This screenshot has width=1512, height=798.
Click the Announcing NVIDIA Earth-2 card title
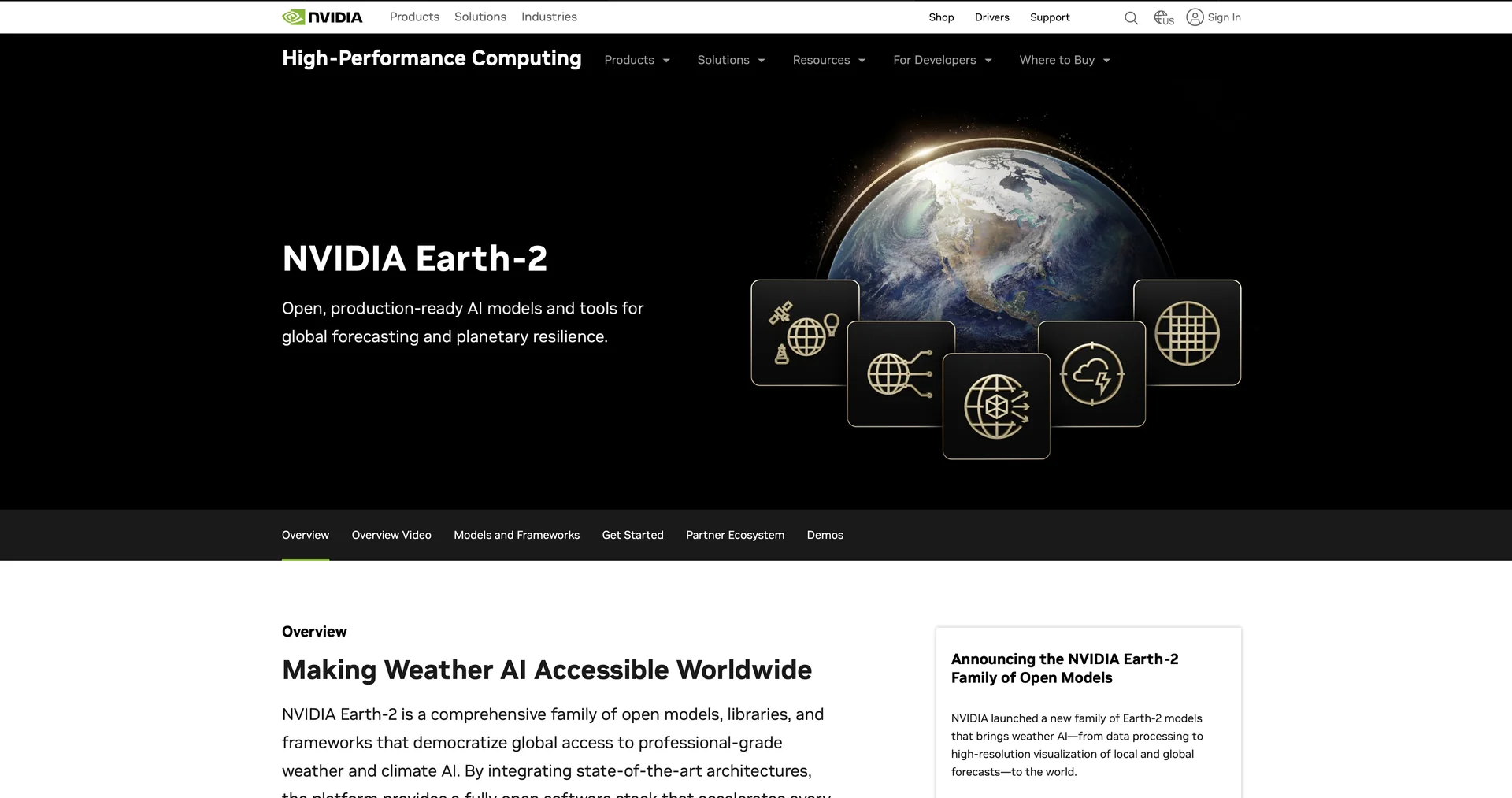[1065, 668]
